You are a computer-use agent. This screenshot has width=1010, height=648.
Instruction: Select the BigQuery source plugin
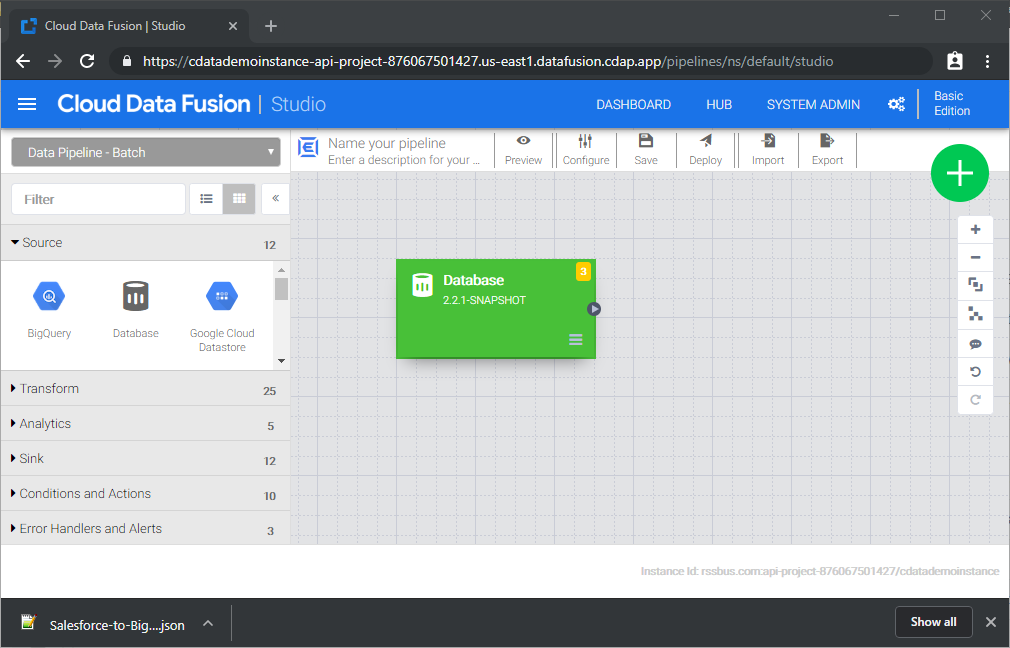coord(49,297)
